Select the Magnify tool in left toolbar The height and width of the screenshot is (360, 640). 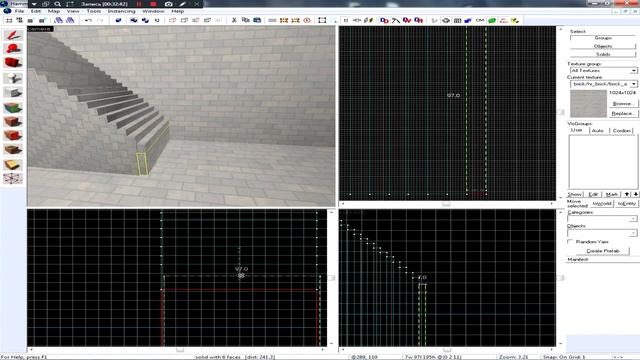[13, 49]
